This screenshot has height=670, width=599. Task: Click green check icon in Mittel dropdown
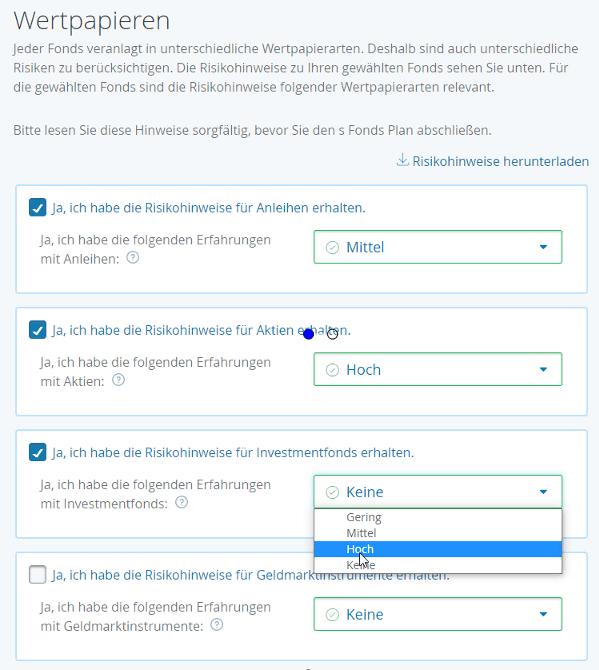tap(332, 247)
